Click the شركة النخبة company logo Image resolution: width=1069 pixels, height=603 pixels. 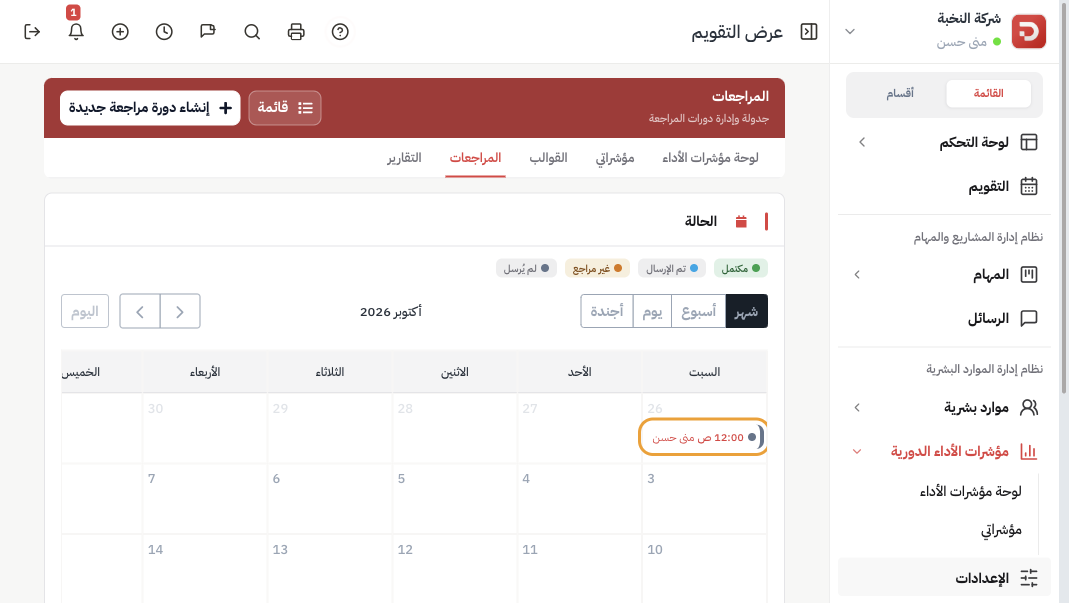pyautogui.click(x=1028, y=31)
